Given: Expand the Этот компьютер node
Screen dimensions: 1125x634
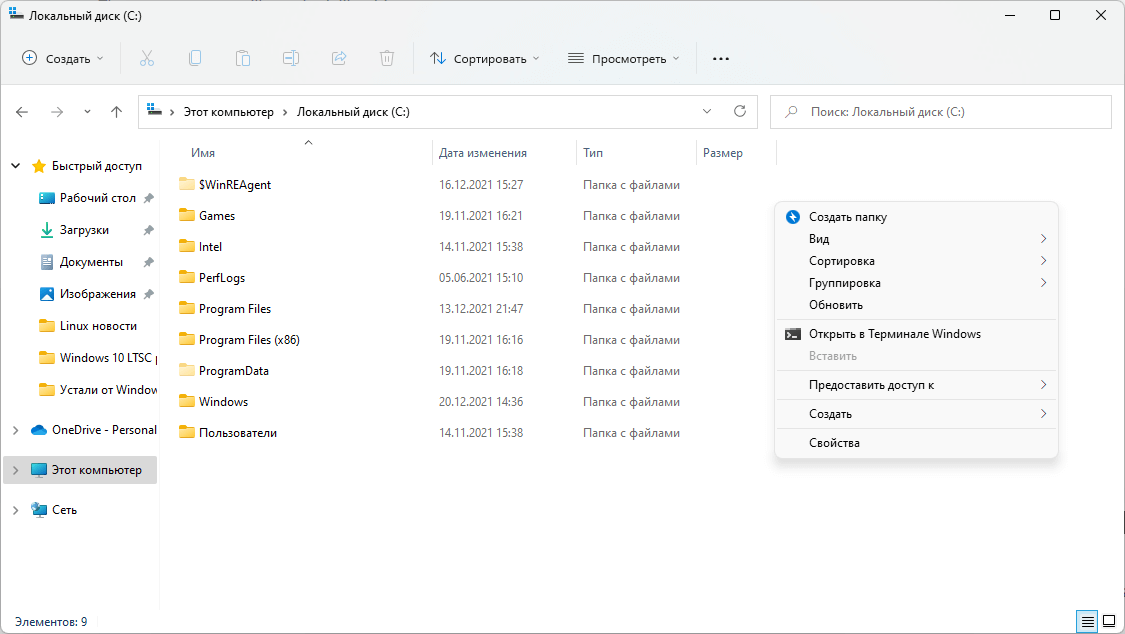Looking at the screenshot, I should 15,470.
